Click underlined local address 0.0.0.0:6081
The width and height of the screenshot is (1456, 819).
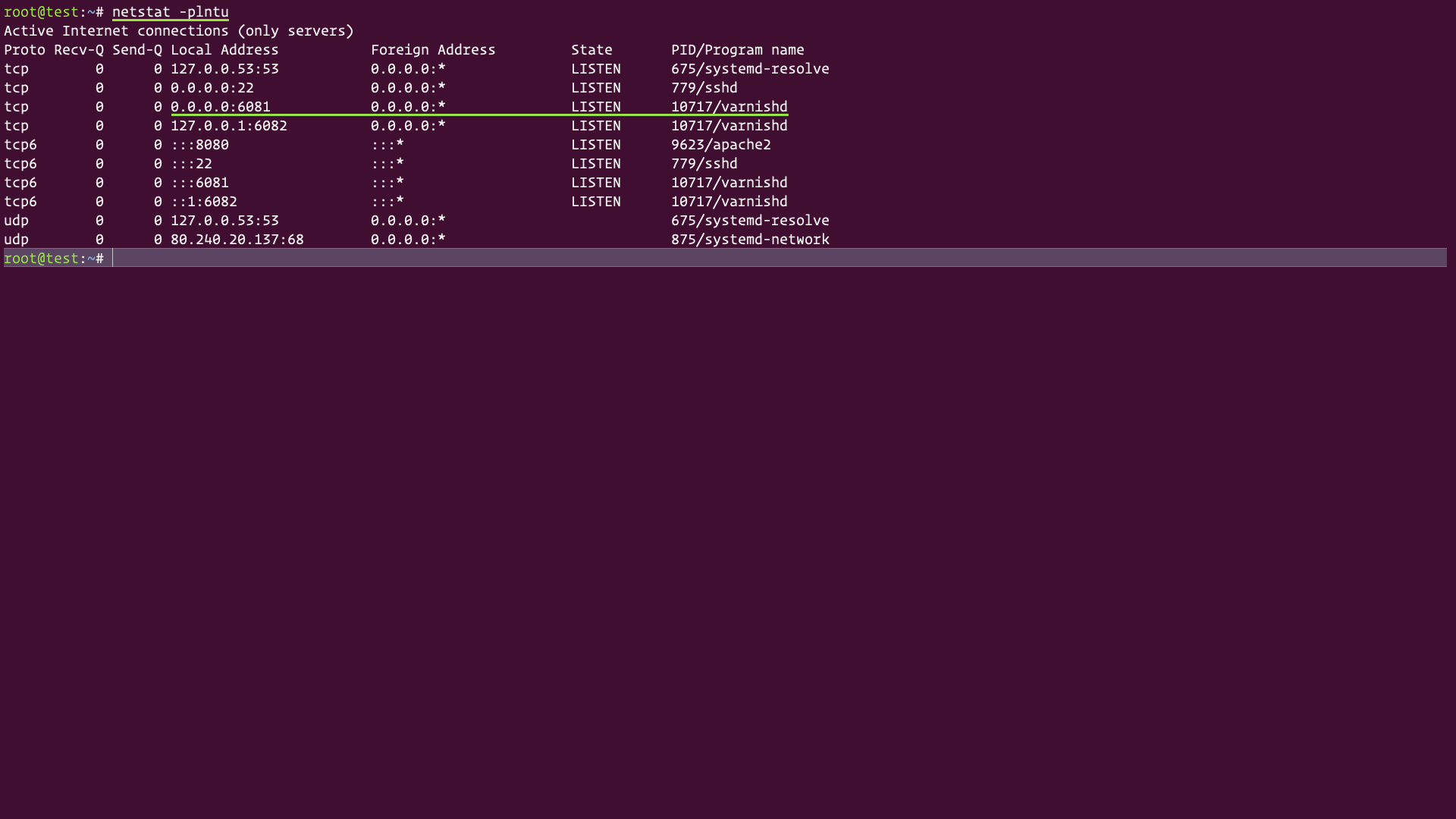[221, 107]
